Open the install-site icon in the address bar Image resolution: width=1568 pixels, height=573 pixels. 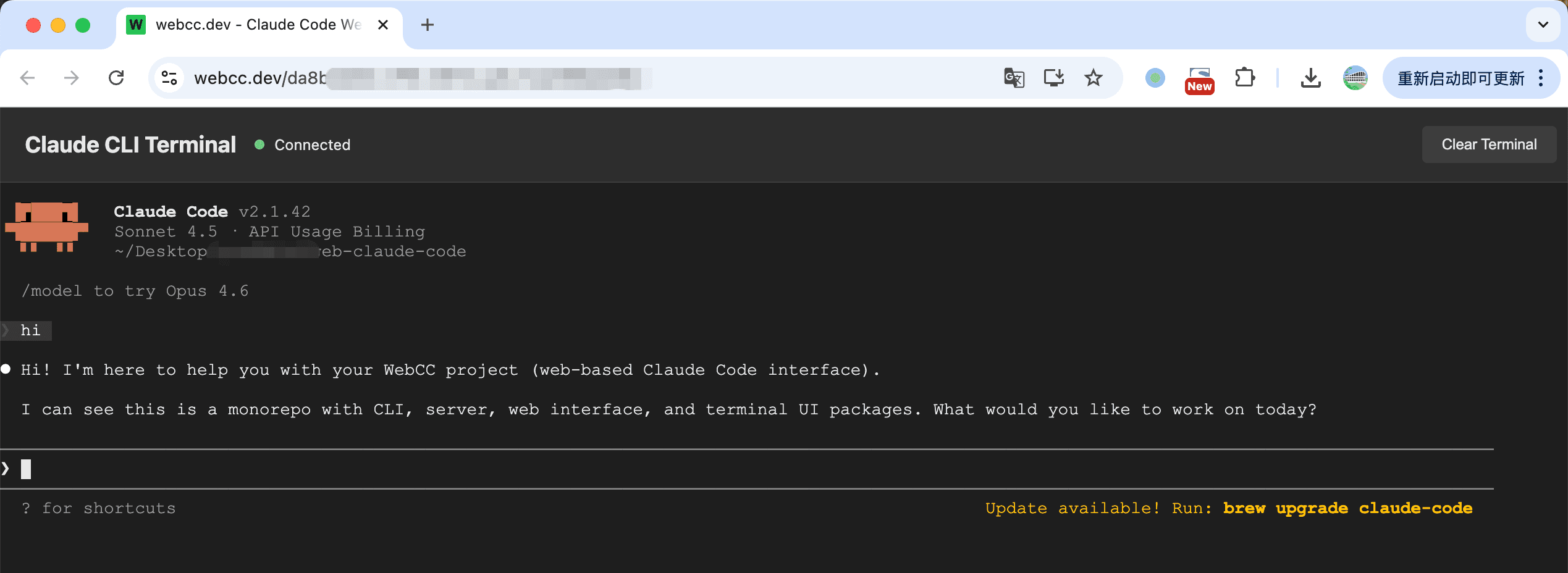[1053, 78]
